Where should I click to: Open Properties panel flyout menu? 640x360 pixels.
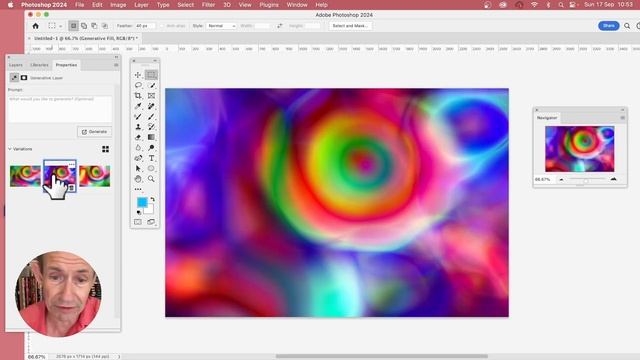116,65
